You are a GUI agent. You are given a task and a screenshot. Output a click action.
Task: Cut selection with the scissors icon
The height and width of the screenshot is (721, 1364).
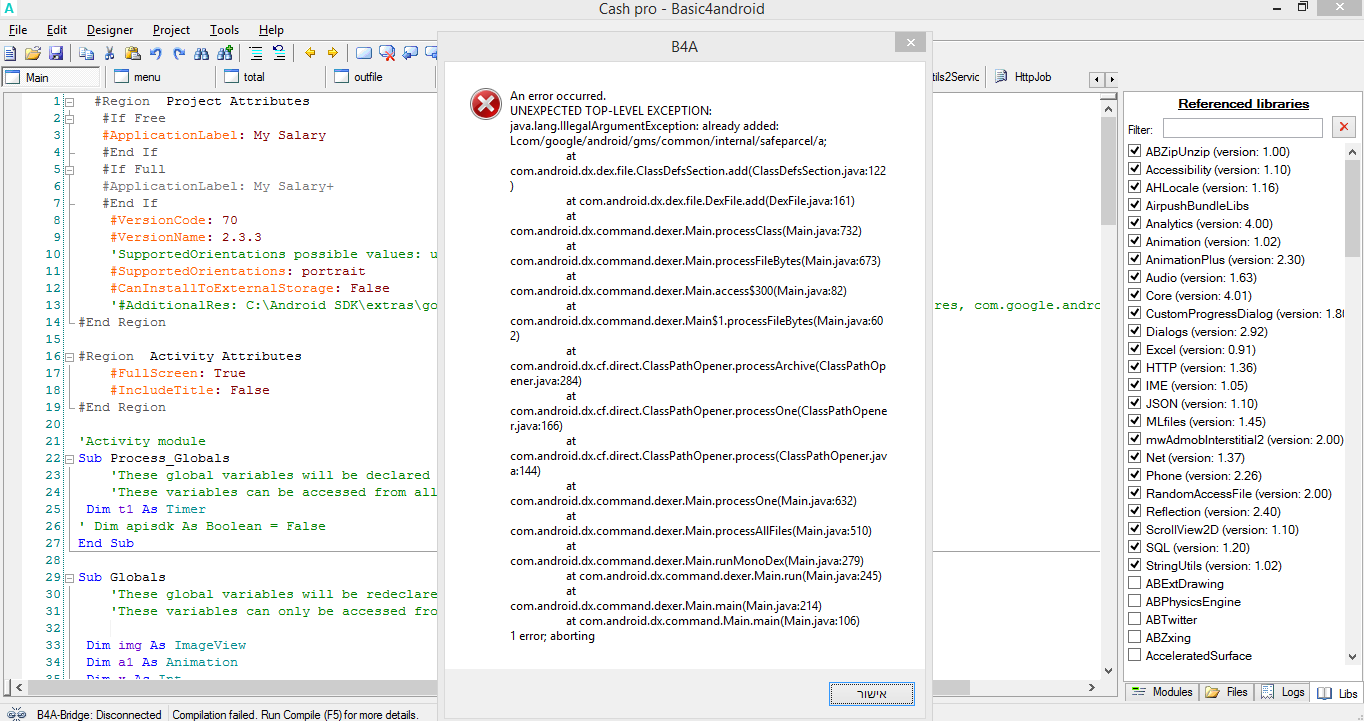point(109,53)
